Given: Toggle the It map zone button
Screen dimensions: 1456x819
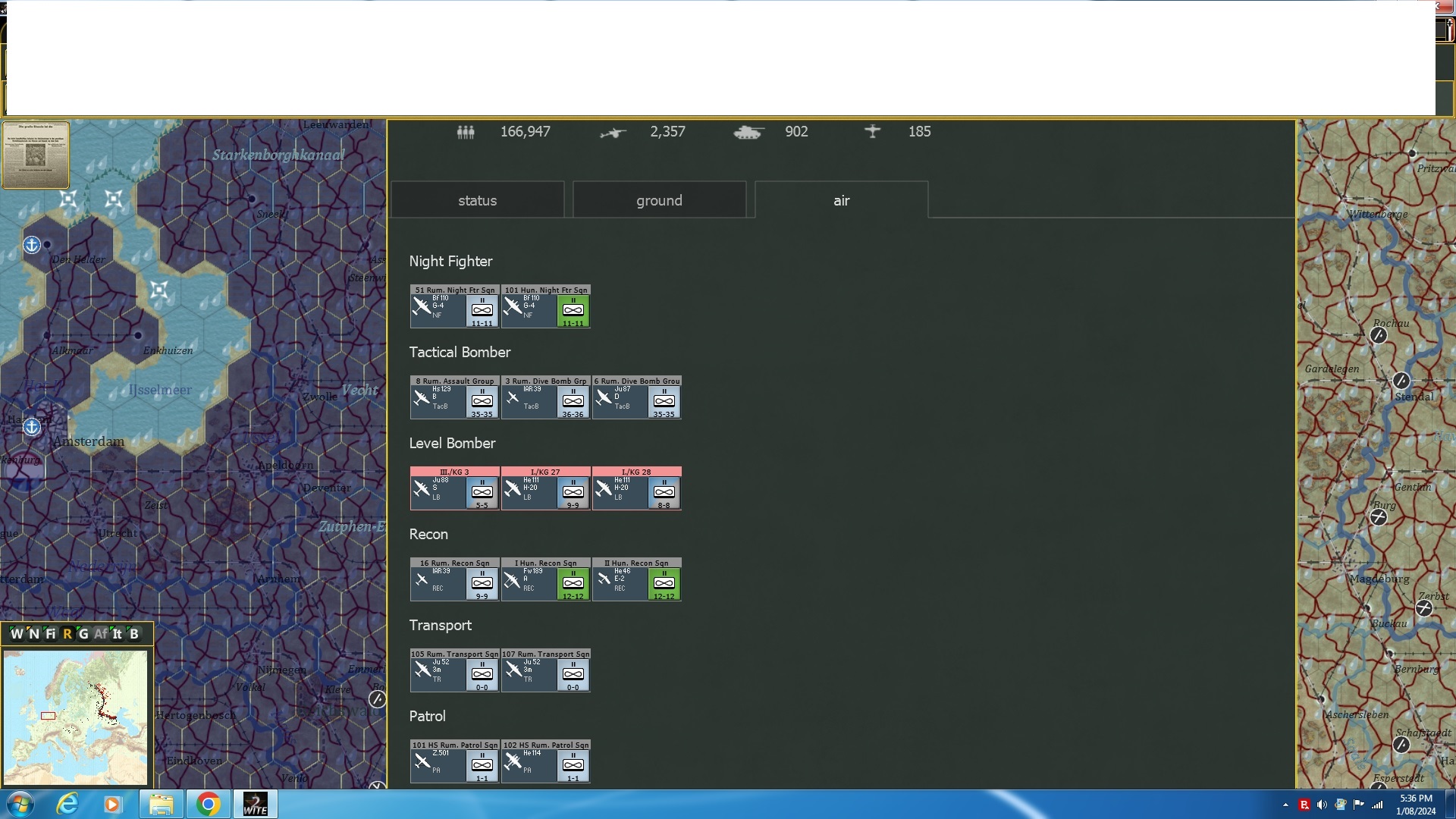Looking at the screenshot, I should point(117,634).
